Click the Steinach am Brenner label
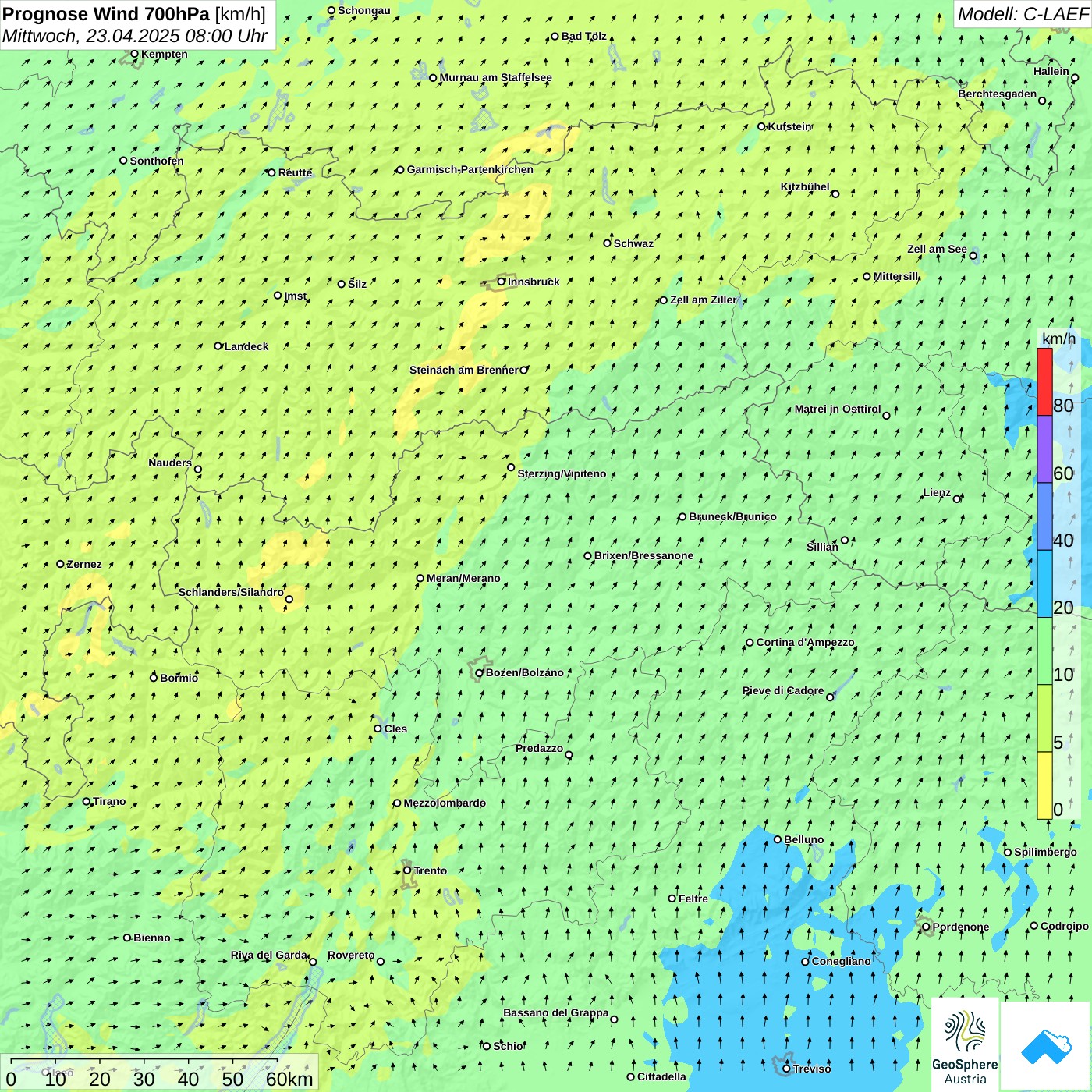Image resolution: width=1092 pixels, height=1092 pixels. pyautogui.click(x=464, y=370)
